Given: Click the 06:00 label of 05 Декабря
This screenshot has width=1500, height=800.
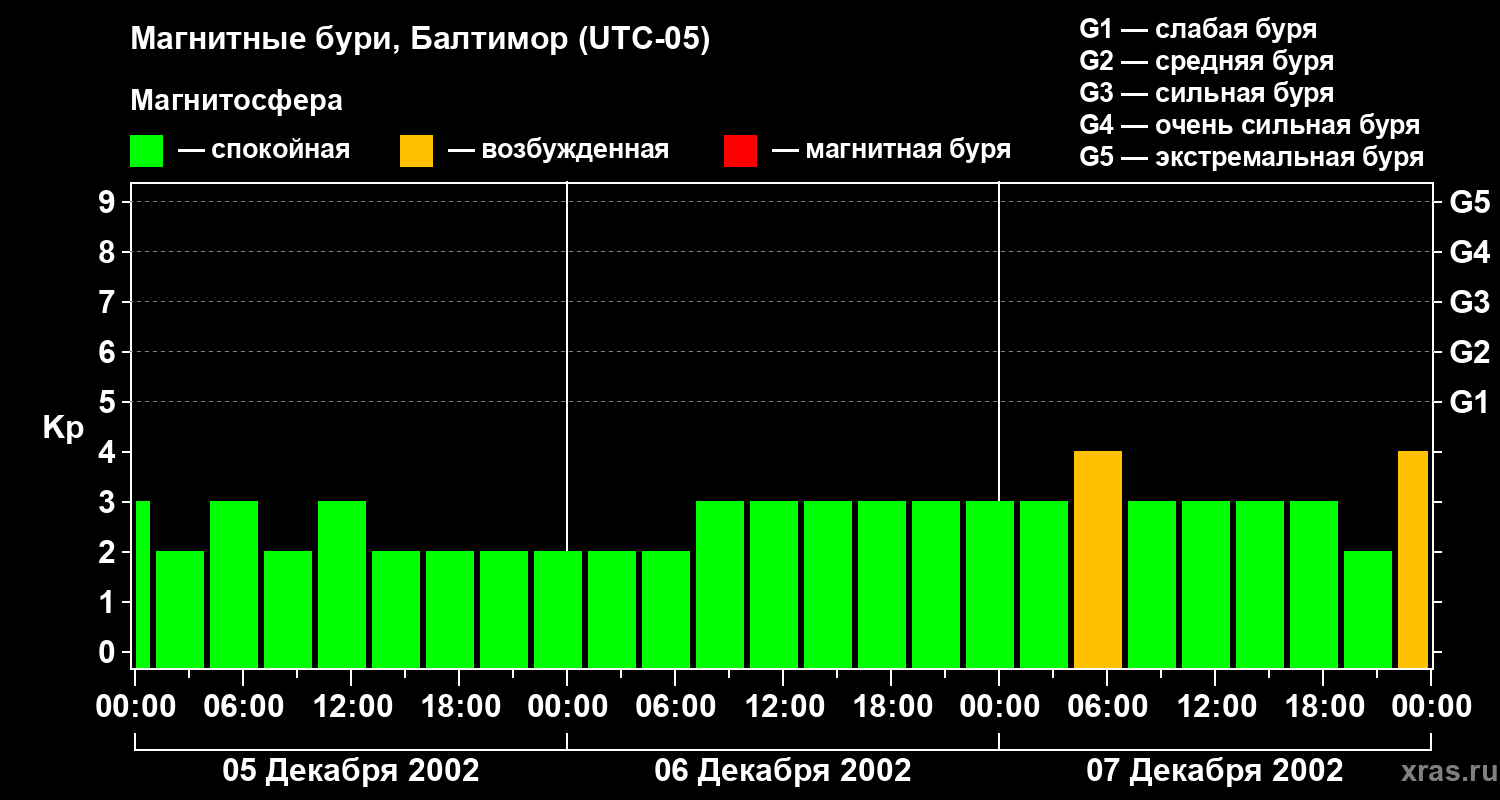Looking at the screenshot, I should tap(243, 707).
